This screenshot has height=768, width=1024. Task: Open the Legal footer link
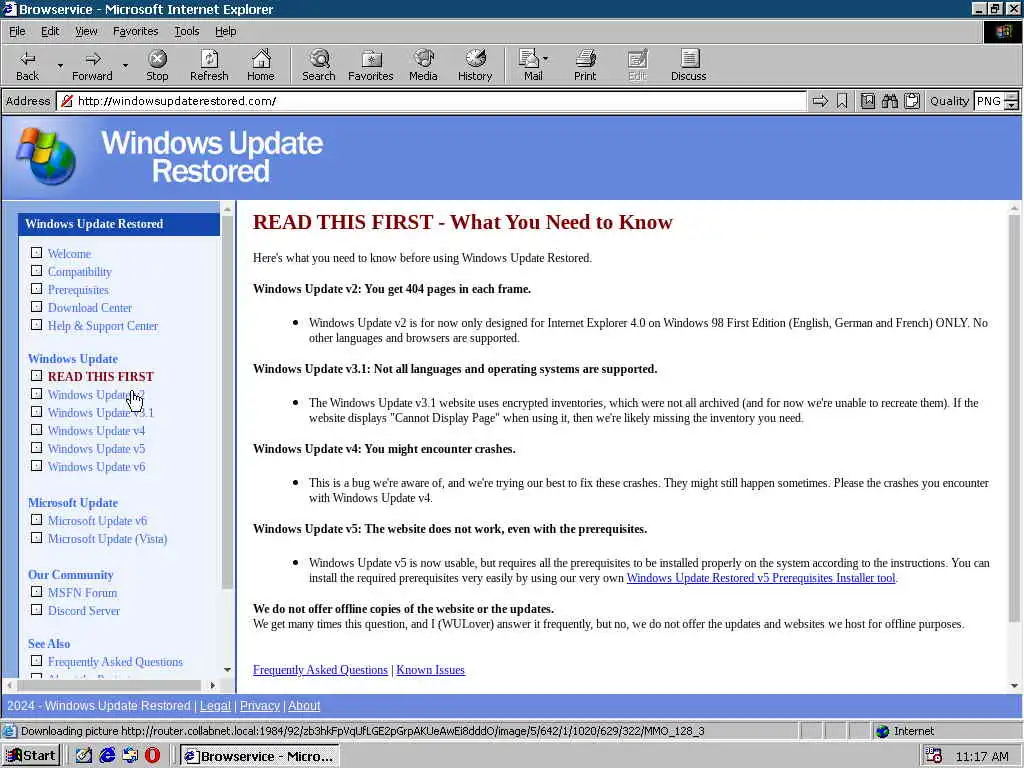tap(215, 706)
